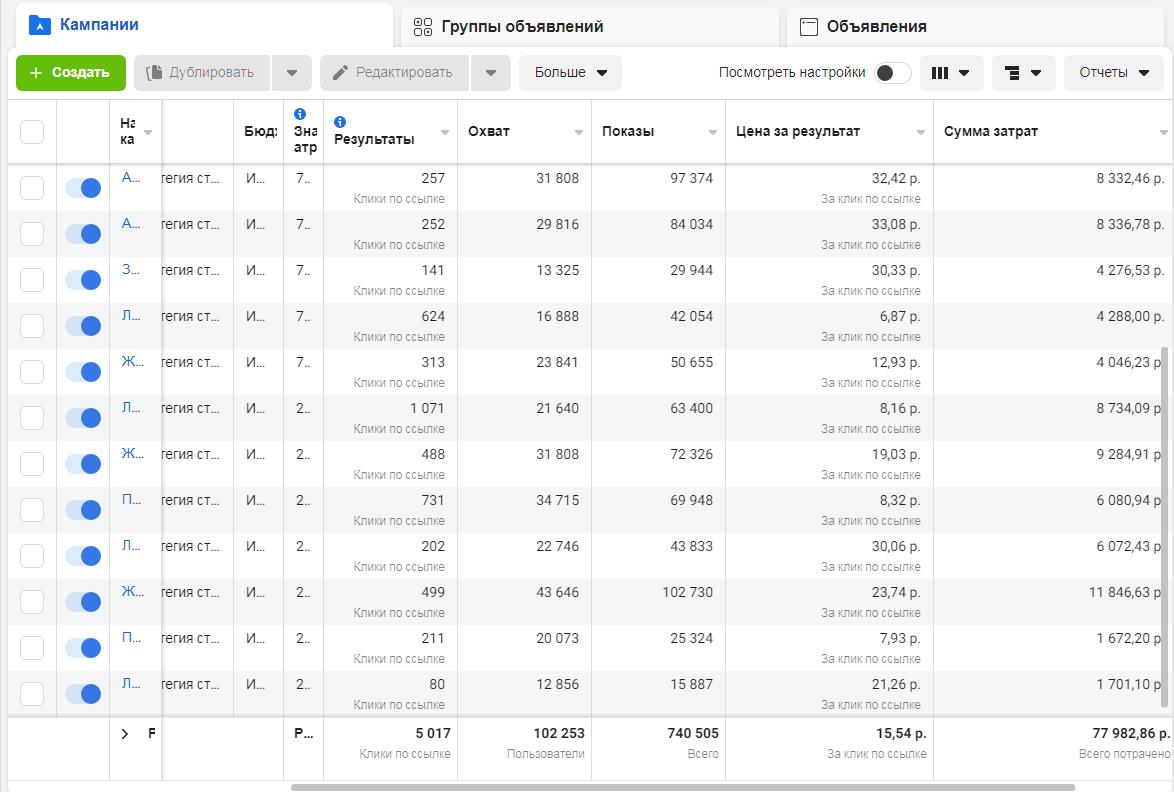
Task: Switch to Объявления tab
Action: [x=975, y=27]
